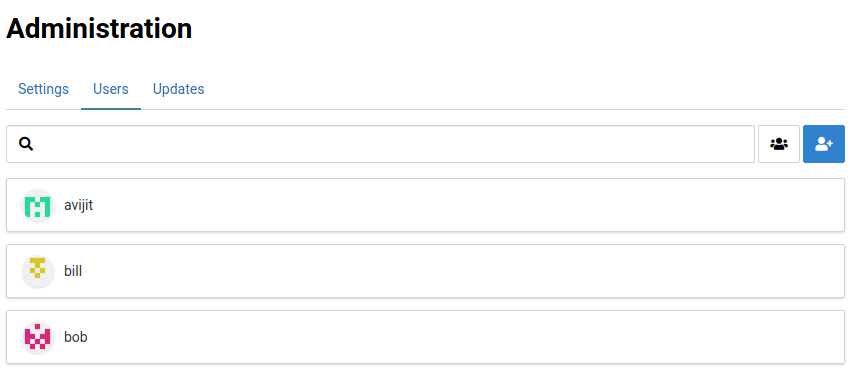The height and width of the screenshot is (371, 851).
Task: Expand the avijit user card
Action: 426,206
